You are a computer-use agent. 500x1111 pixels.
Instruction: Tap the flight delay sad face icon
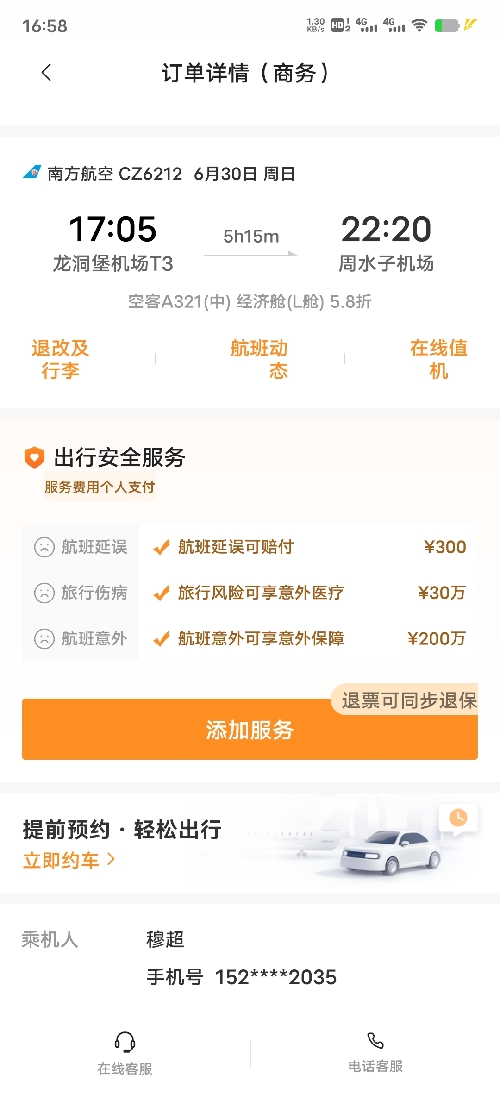click(x=44, y=547)
